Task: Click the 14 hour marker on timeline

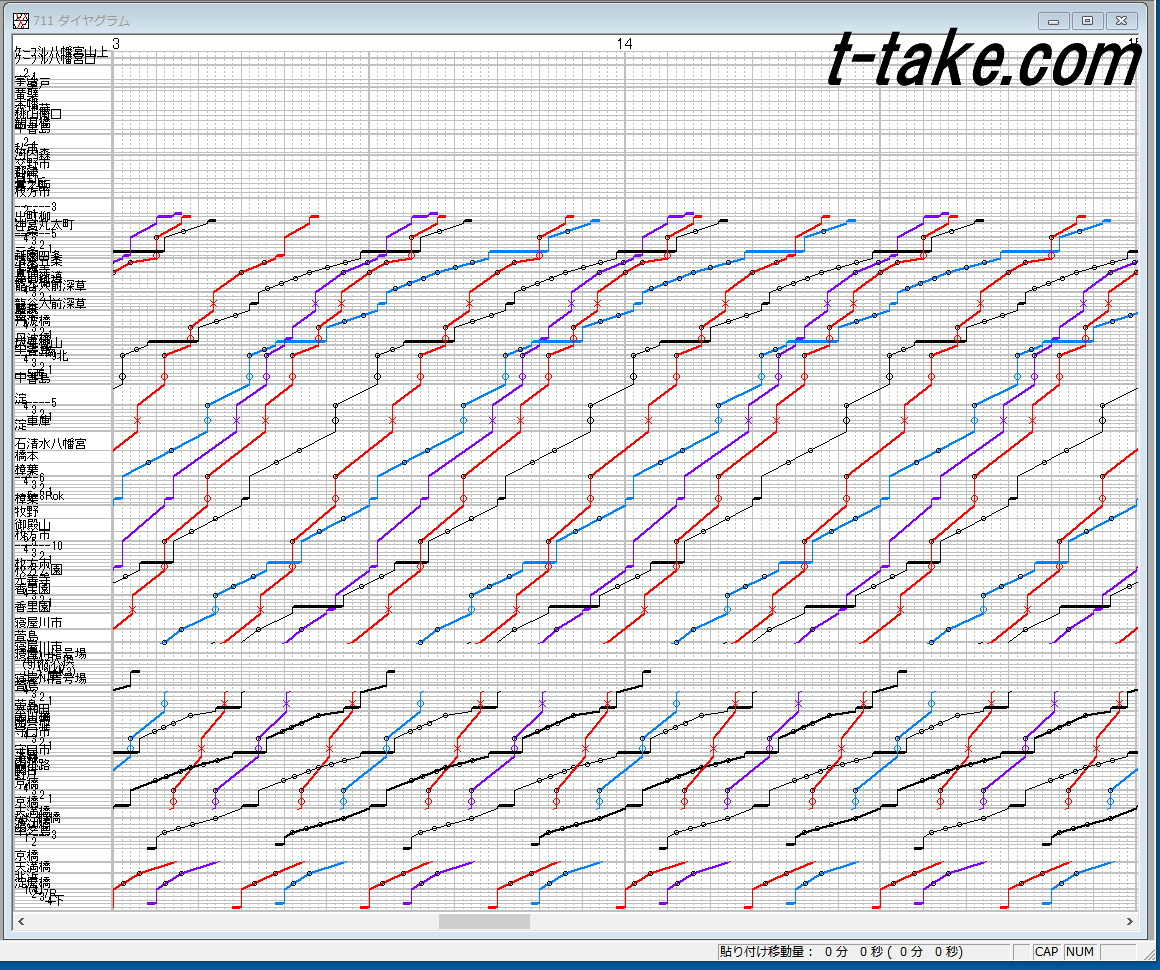Action: point(624,44)
